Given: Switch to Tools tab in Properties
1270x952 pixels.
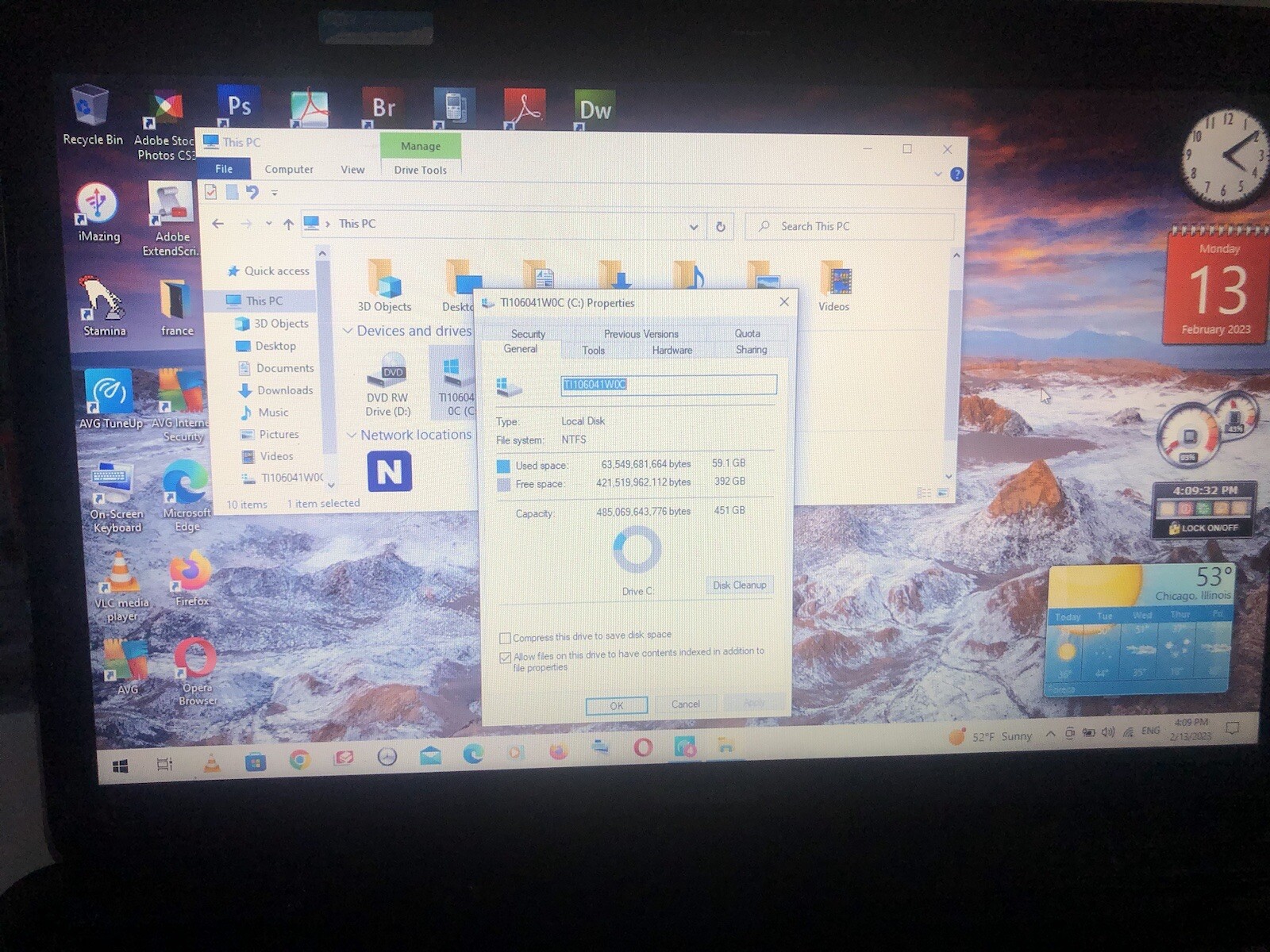Looking at the screenshot, I should (x=593, y=350).
